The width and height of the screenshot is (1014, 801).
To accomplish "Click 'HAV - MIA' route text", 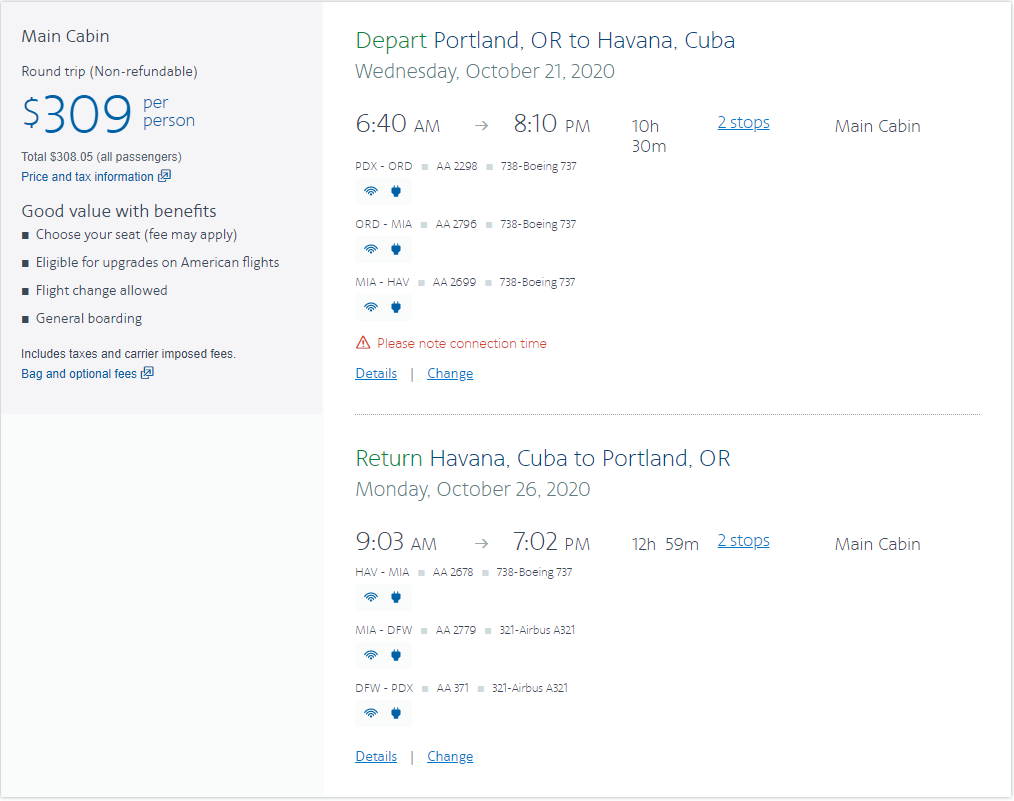I will [x=382, y=572].
